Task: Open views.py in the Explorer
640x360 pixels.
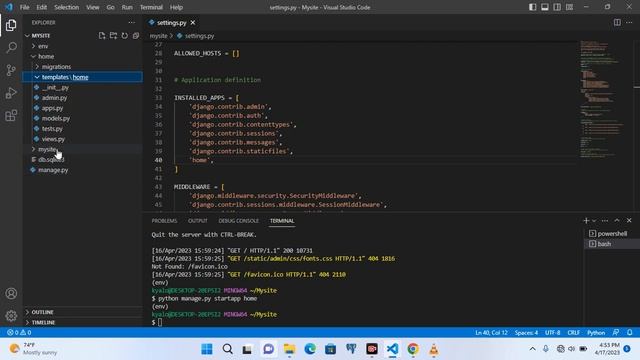Action: point(53,139)
